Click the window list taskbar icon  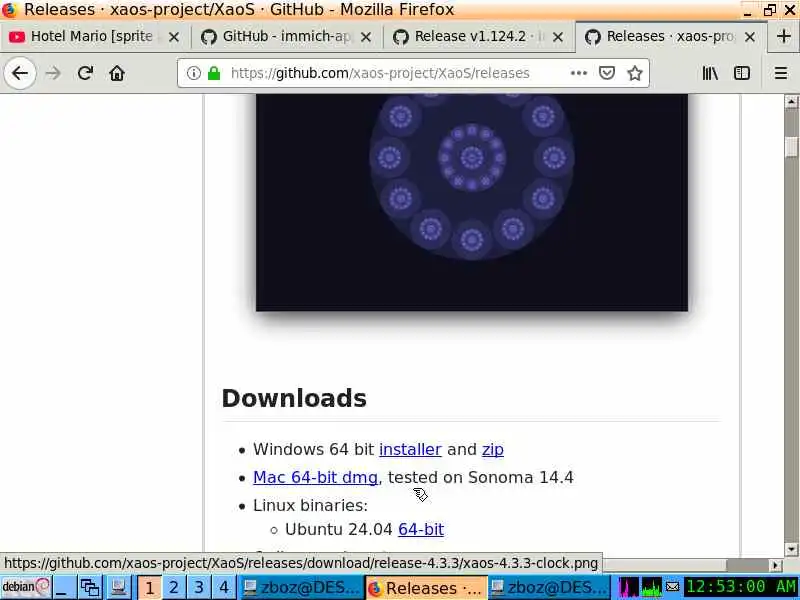coord(90,587)
